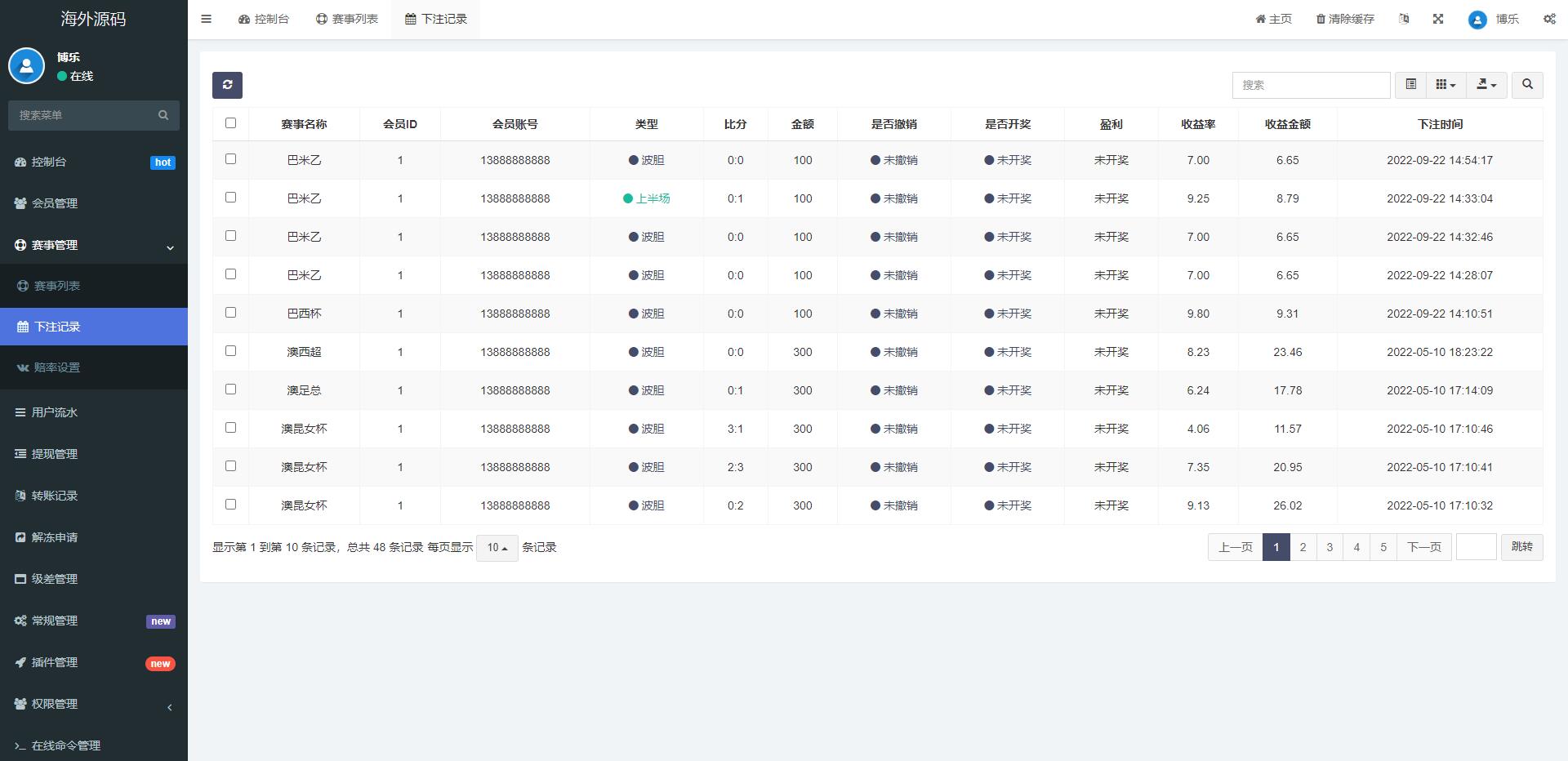This screenshot has width=1568, height=761.
Task: Select the checkbox for the 巴西杯 row
Action: pos(230,313)
